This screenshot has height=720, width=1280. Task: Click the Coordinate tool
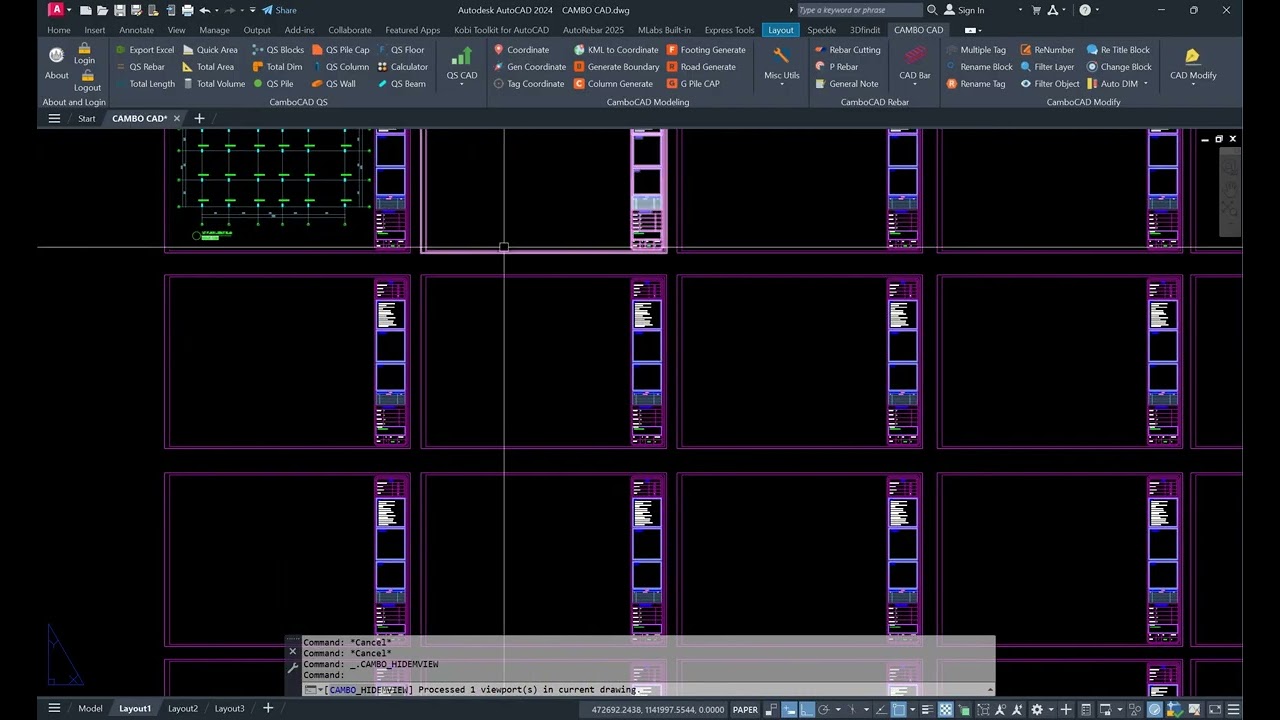pyautogui.click(x=521, y=50)
